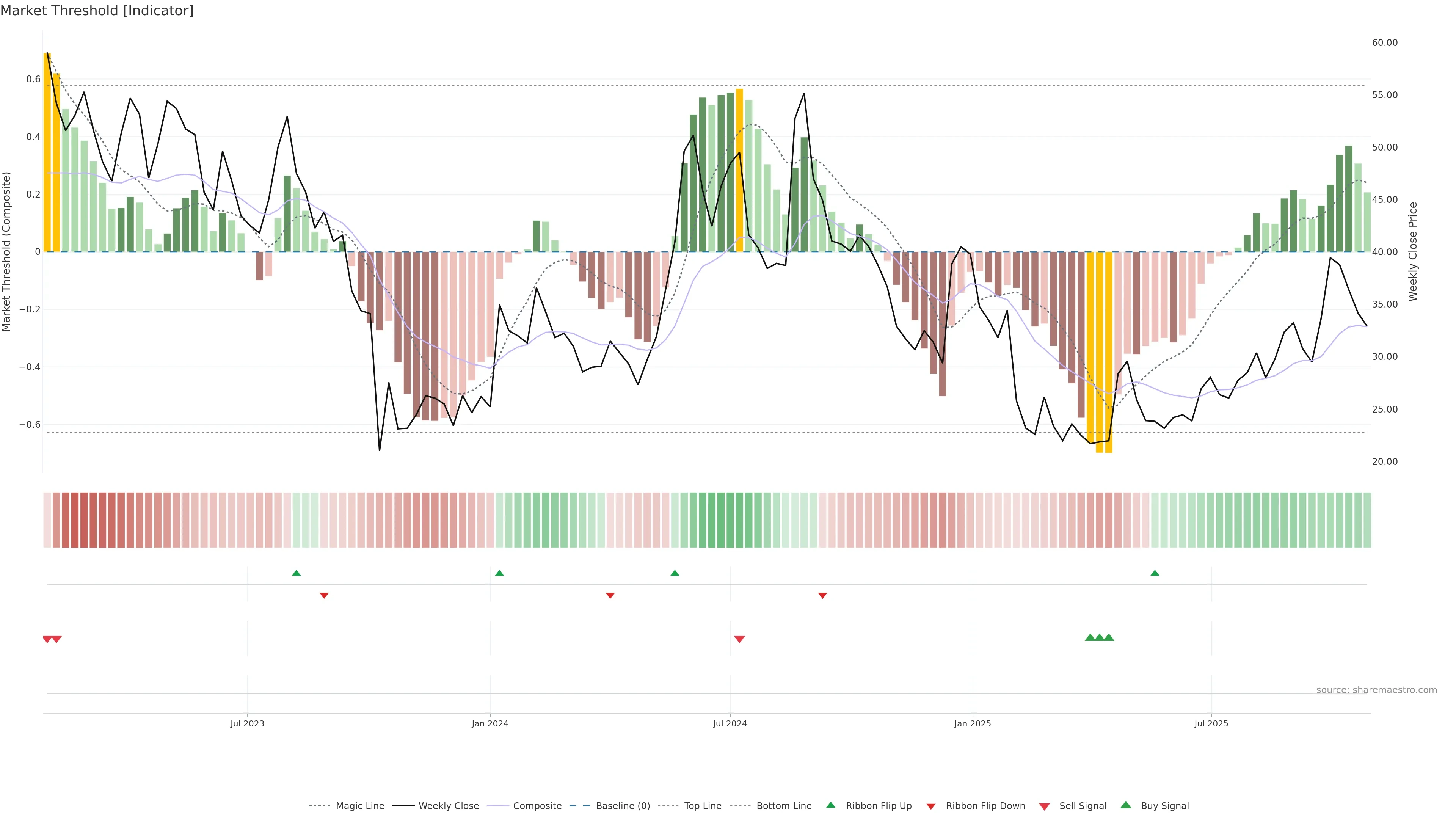This screenshot has width=1456, height=819.
Task: Click the first ribbon flip up marker after Jul 2023
Action: click(296, 573)
